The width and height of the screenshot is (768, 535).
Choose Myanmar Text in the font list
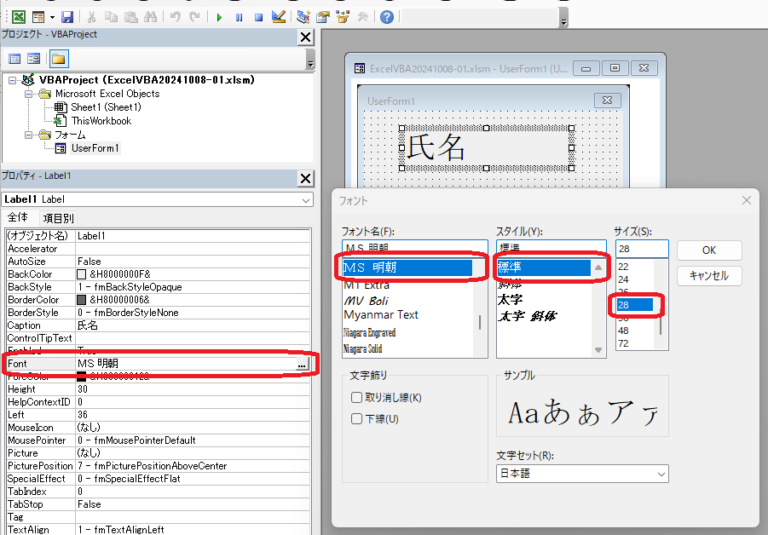[381, 315]
